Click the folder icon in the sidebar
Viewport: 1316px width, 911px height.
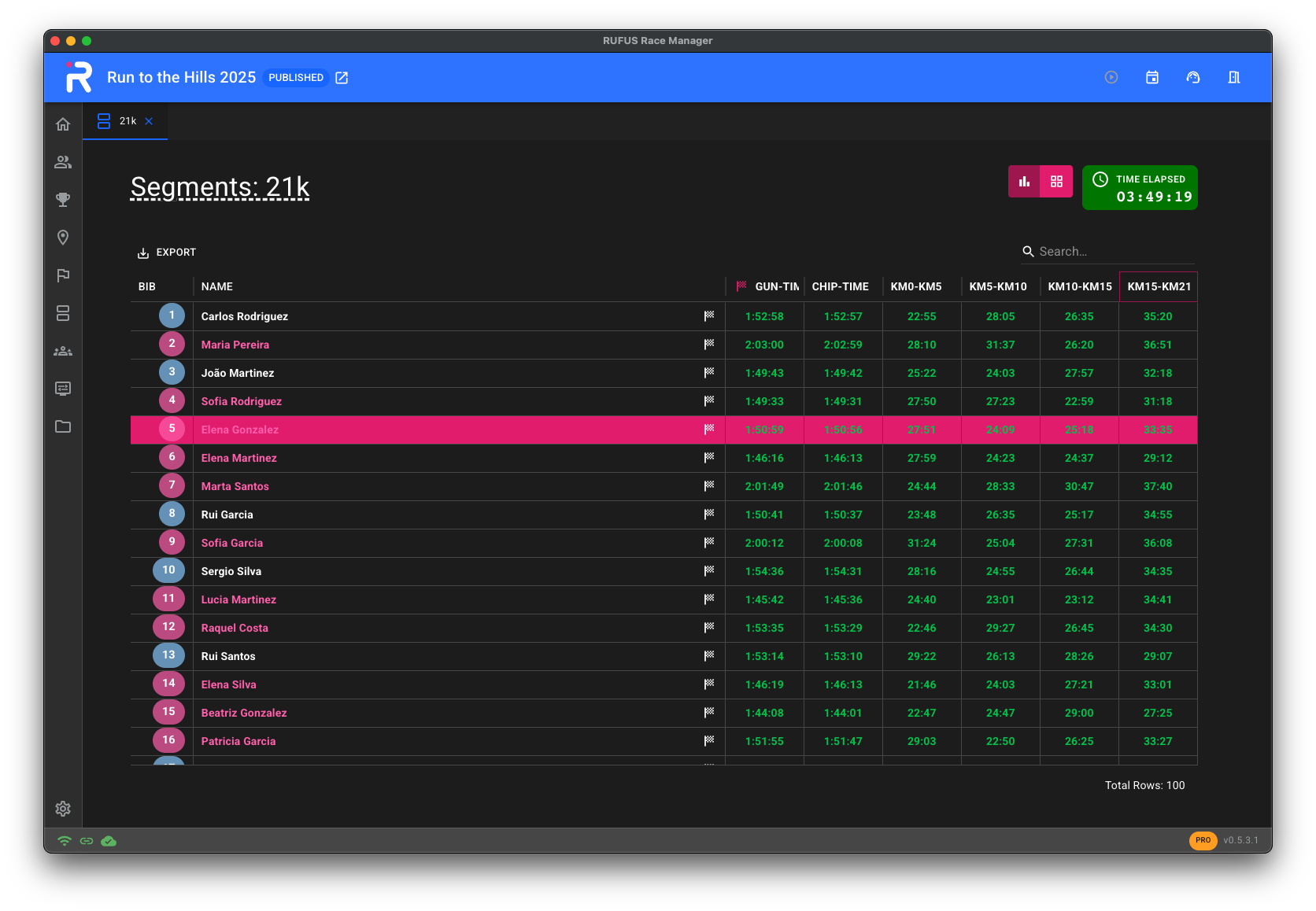coord(63,426)
